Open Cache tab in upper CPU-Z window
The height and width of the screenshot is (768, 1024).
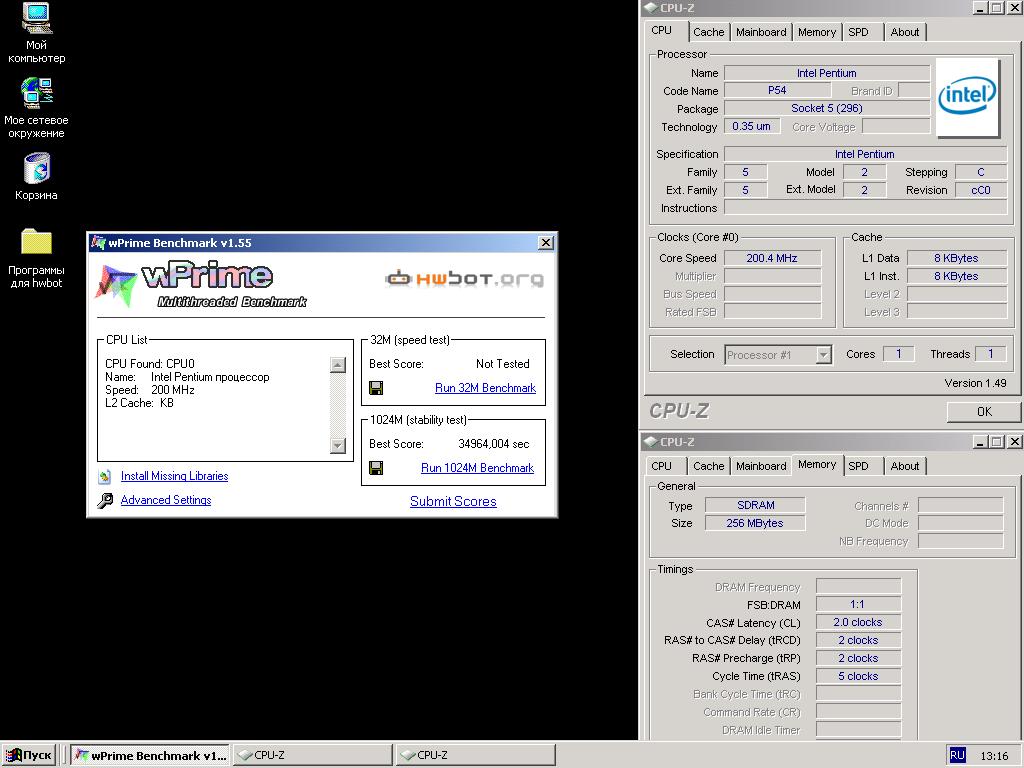tap(709, 32)
